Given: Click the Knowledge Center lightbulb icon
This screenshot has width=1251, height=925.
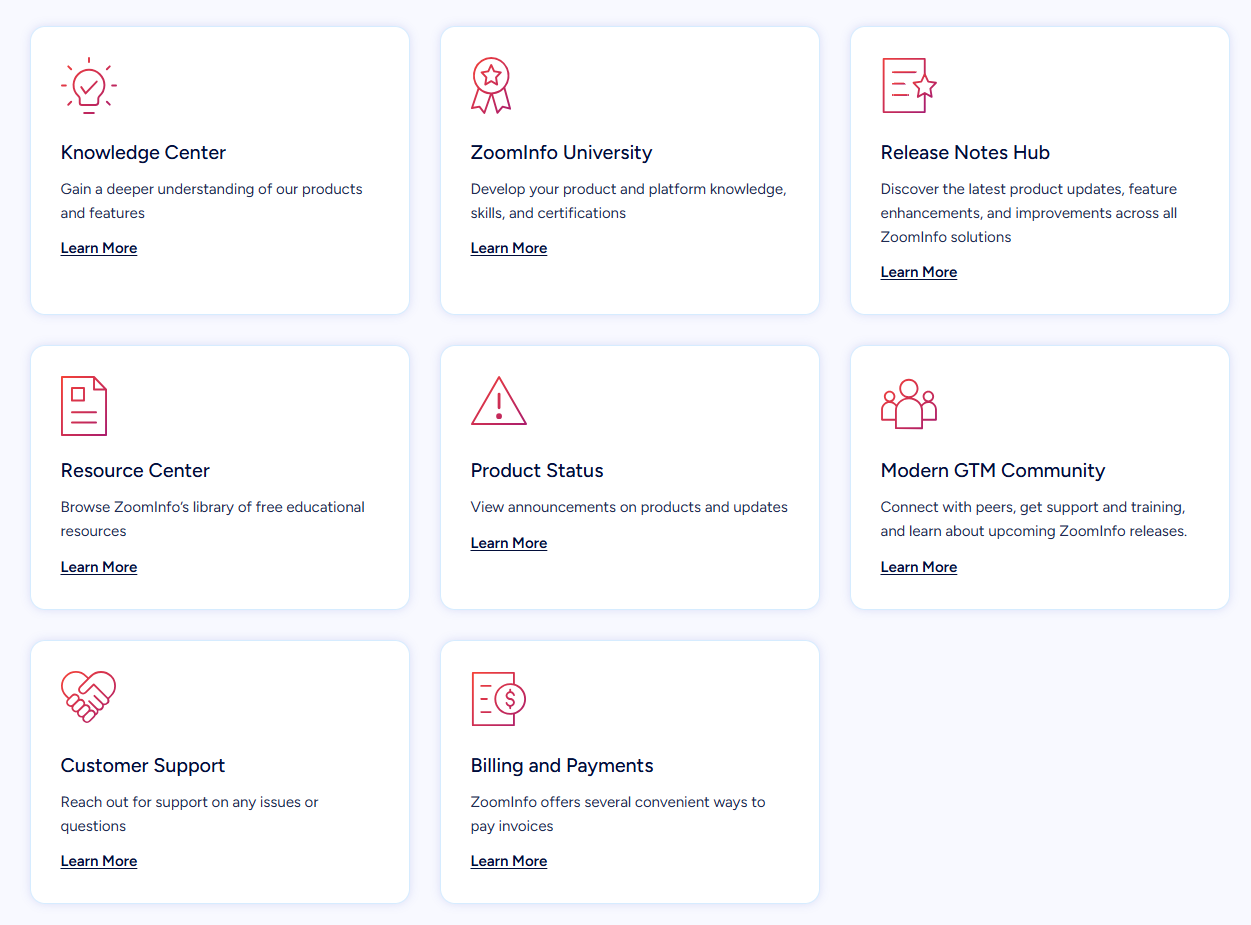Looking at the screenshot, I should (89, 85).
